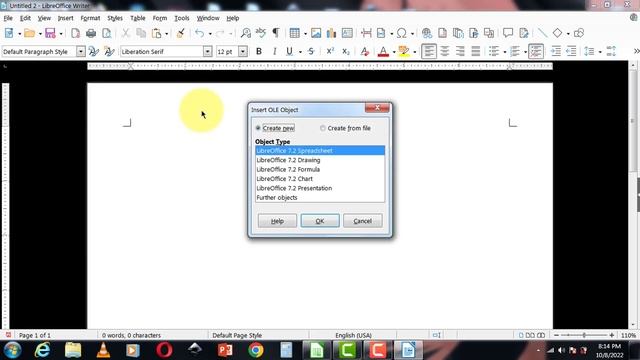Click the Basic Shapes diamond icon
Screen dimensions: 640x360
pos(557,33)
